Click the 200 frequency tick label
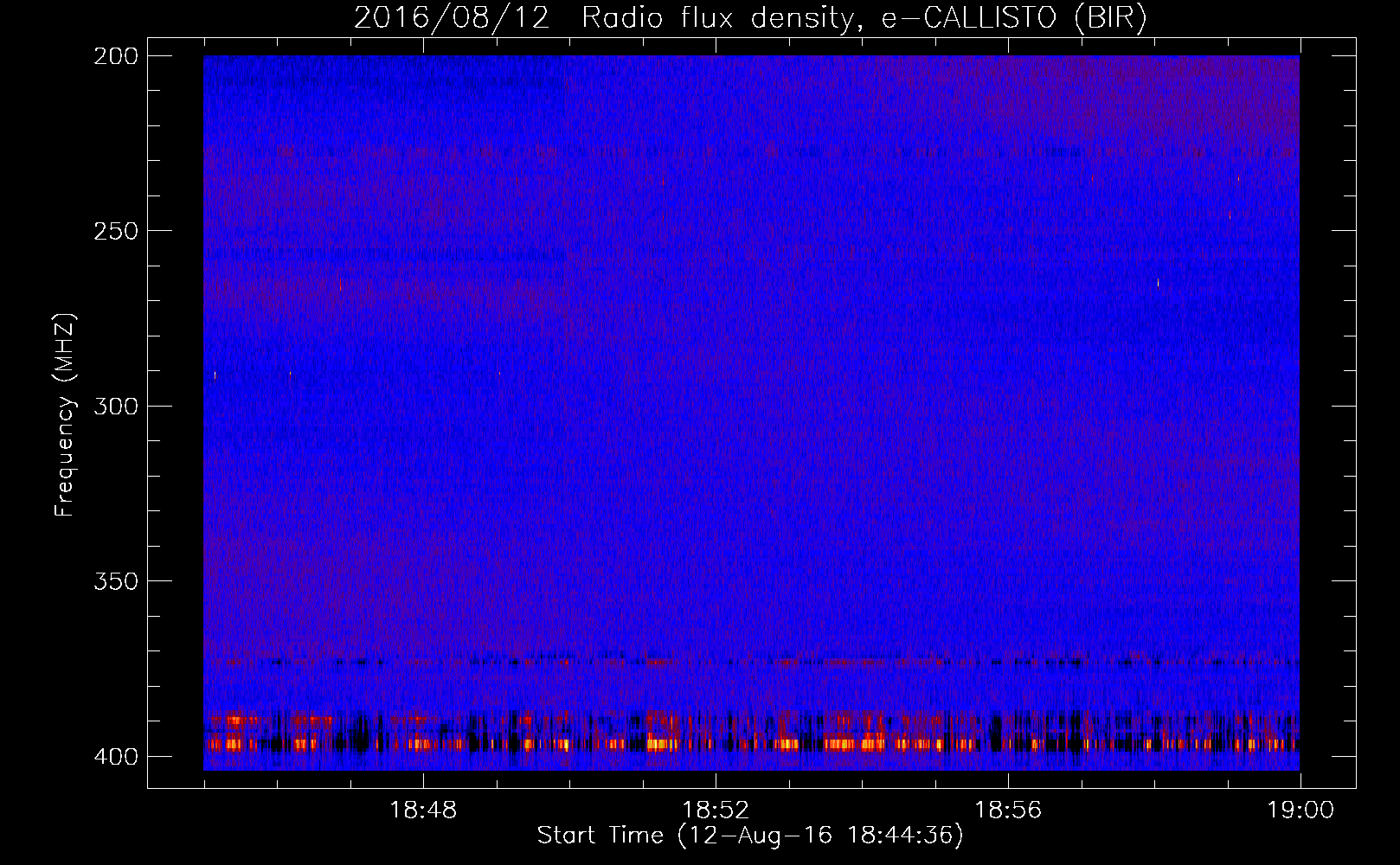Image resolution: width=1400 pixels, height=865 pixels. [116, 56]
